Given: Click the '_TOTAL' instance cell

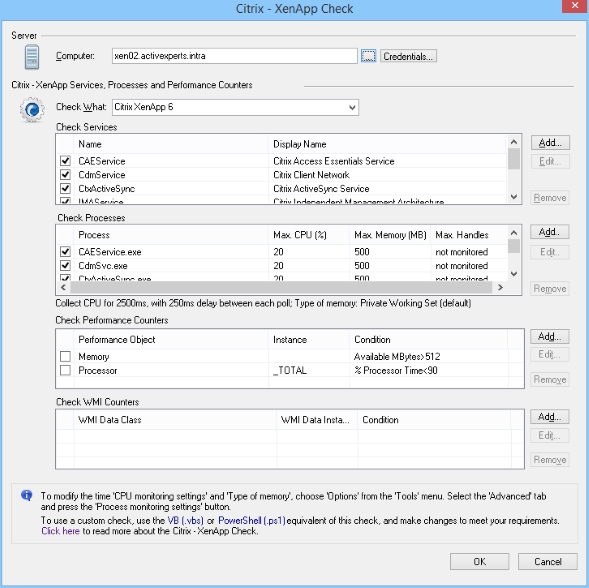Looking at the screenshot, I should coord(290,370).
